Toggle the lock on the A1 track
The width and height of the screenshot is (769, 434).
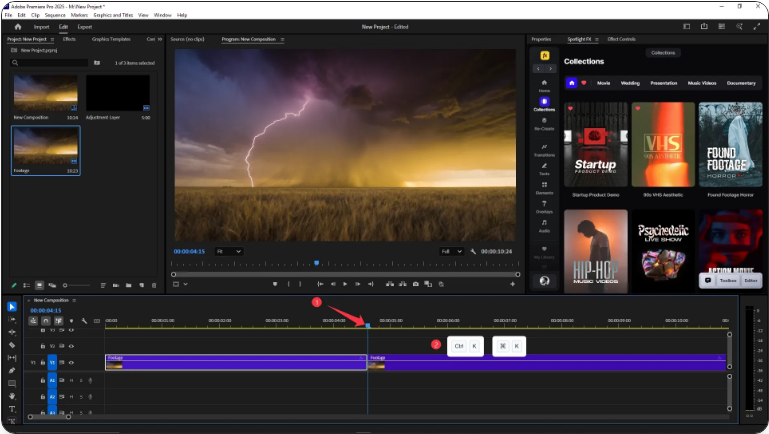point(42,380)
